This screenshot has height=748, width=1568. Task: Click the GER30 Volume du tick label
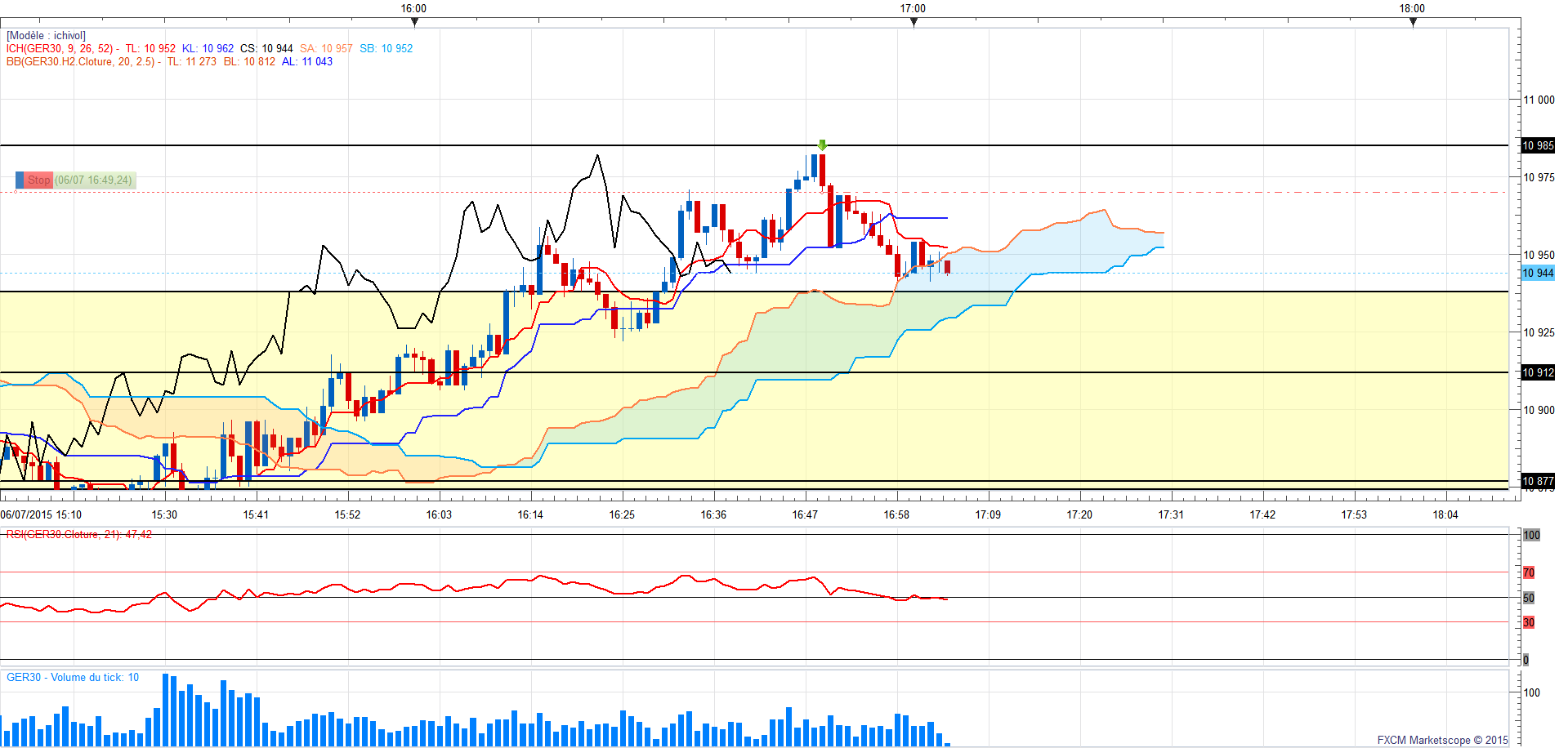[x=72, y=677]
